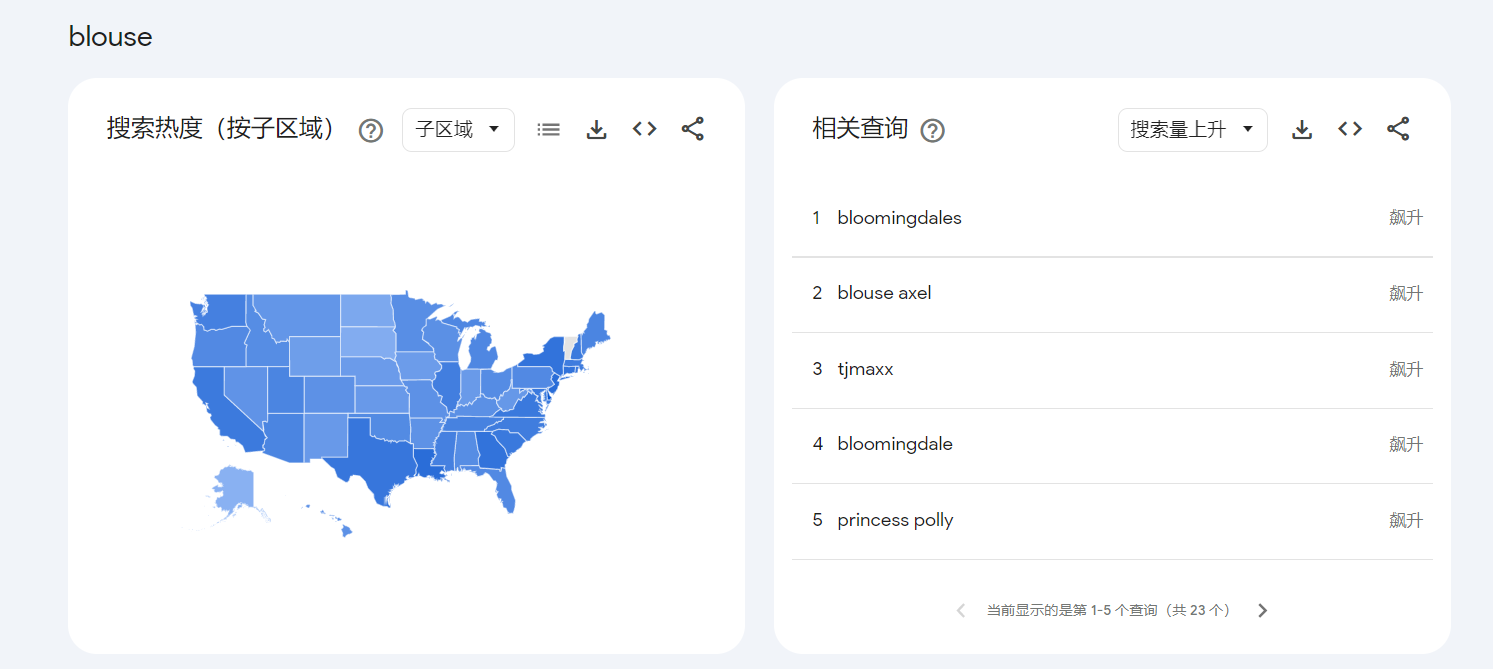The image size is (1493, 669).
Task: Click 飙升 label beside tjmaxx
Action: (x=1406, y=370)
